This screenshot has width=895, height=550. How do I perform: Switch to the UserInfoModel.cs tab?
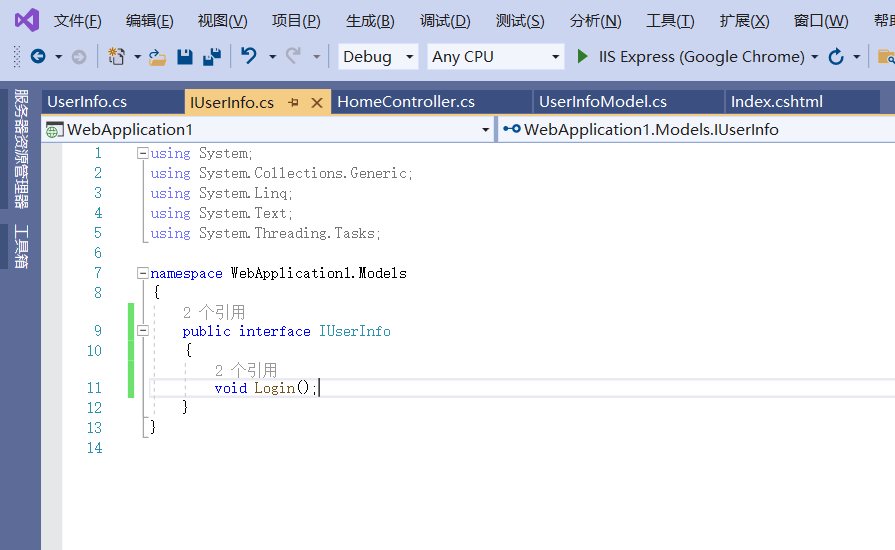(x=628, y=102)
